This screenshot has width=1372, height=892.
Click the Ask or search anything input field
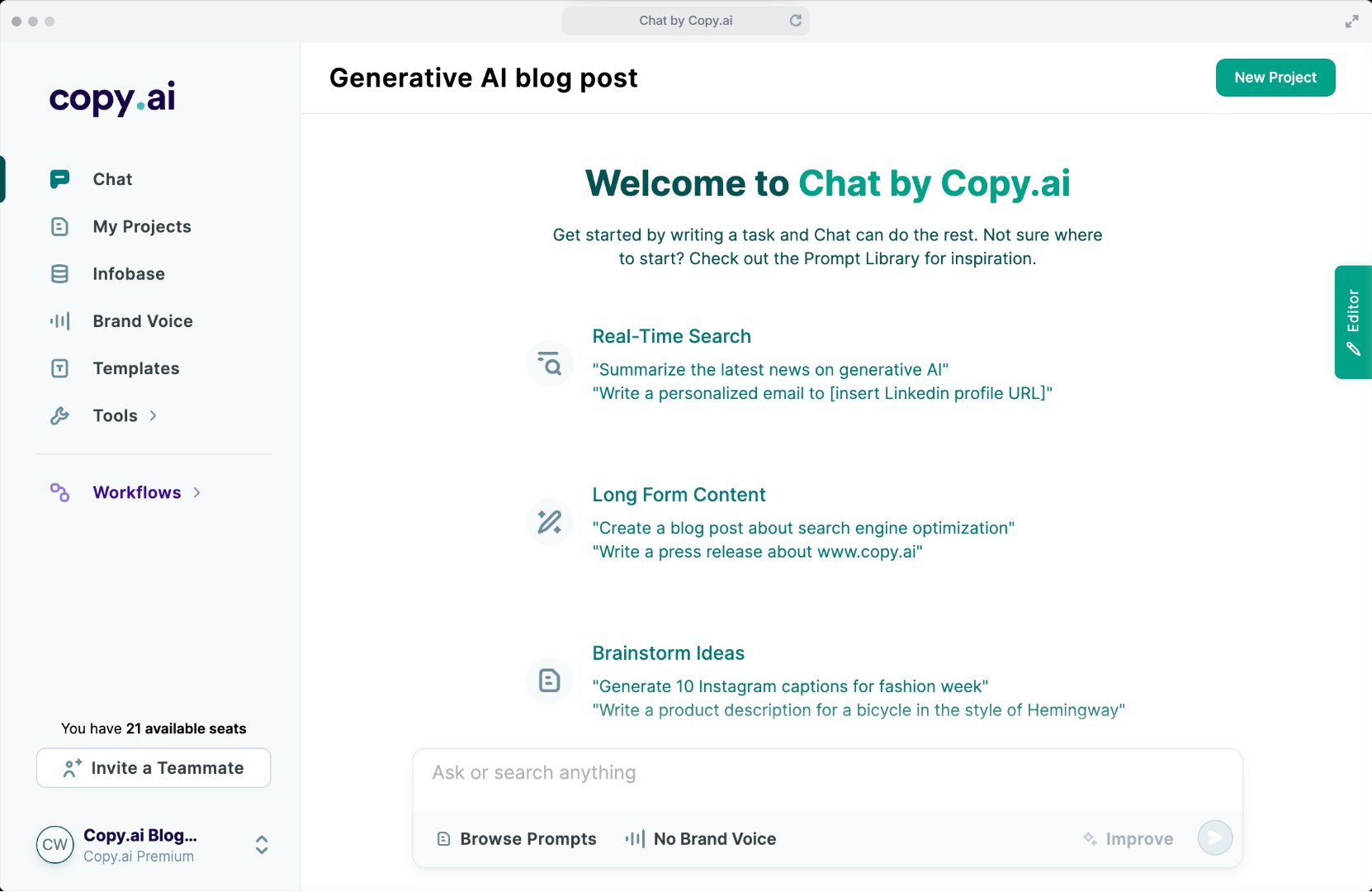826,773
